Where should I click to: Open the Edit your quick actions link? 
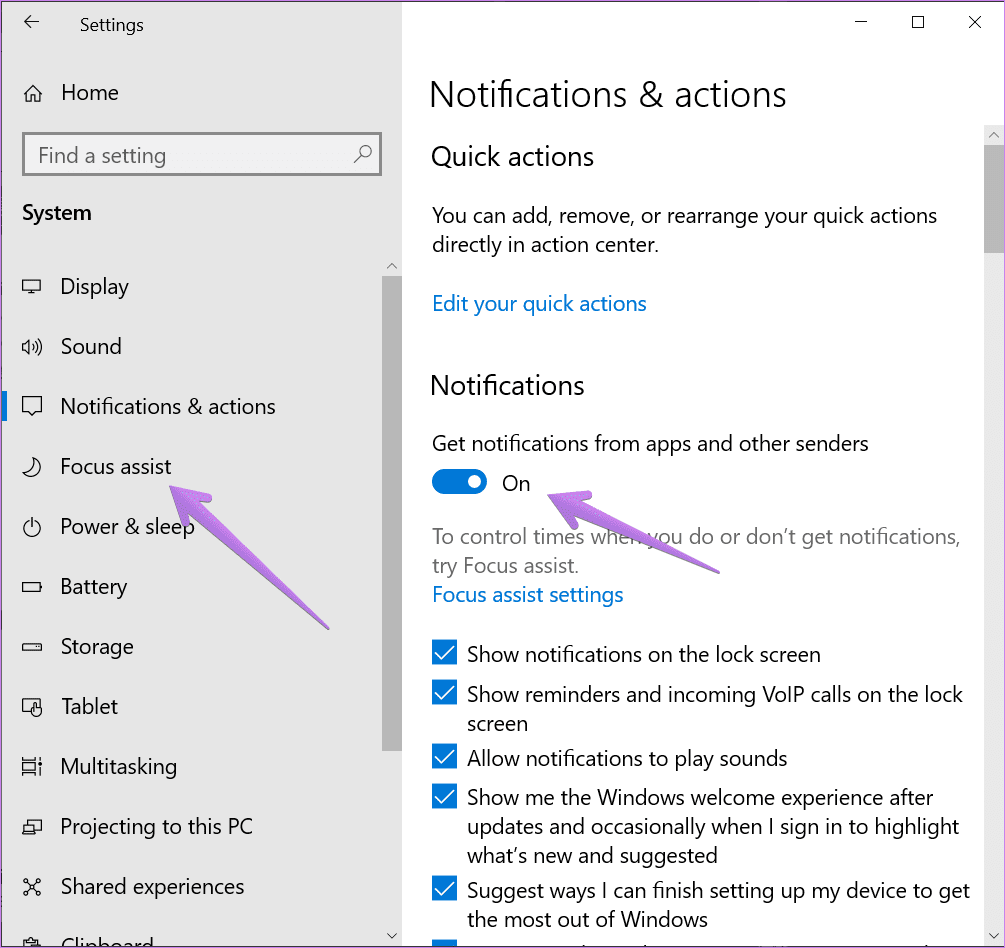(539, 304)
